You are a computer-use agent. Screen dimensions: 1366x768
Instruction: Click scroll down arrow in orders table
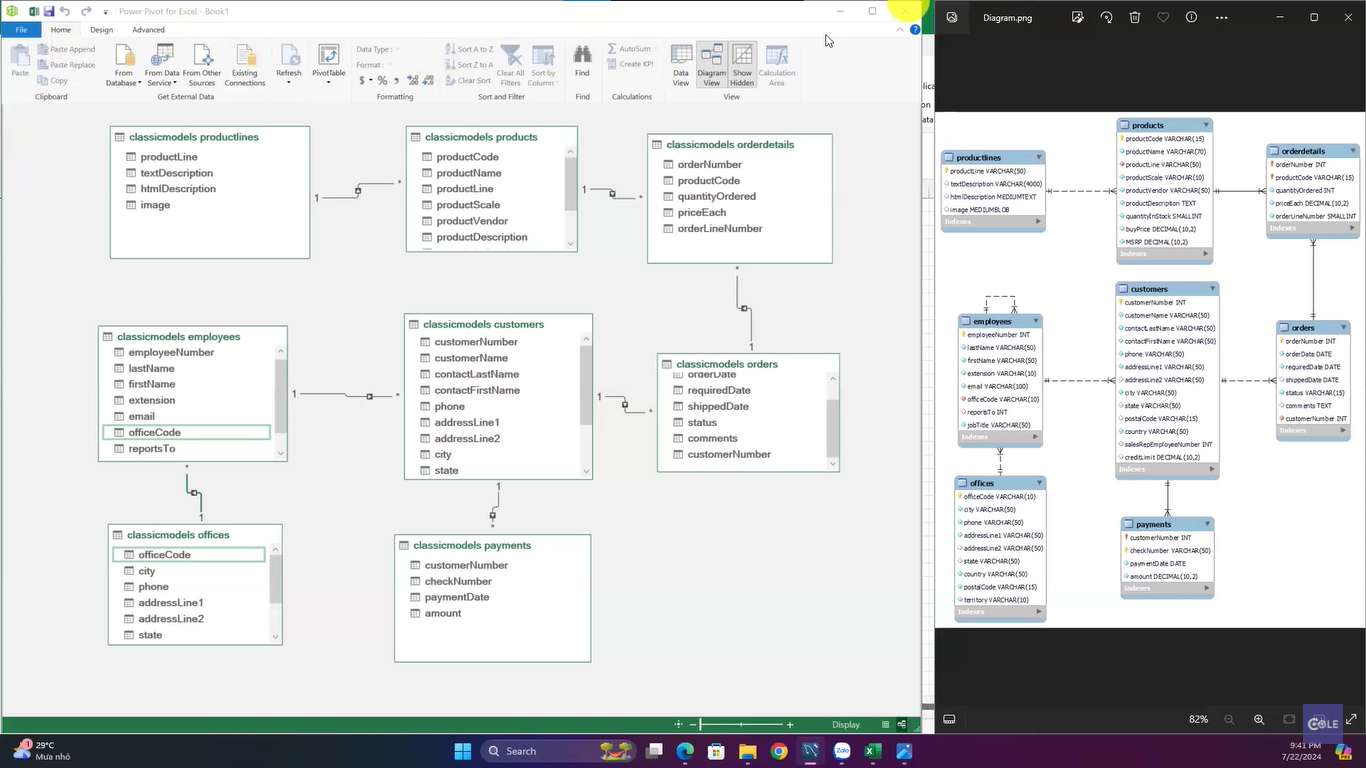(833, 463)
